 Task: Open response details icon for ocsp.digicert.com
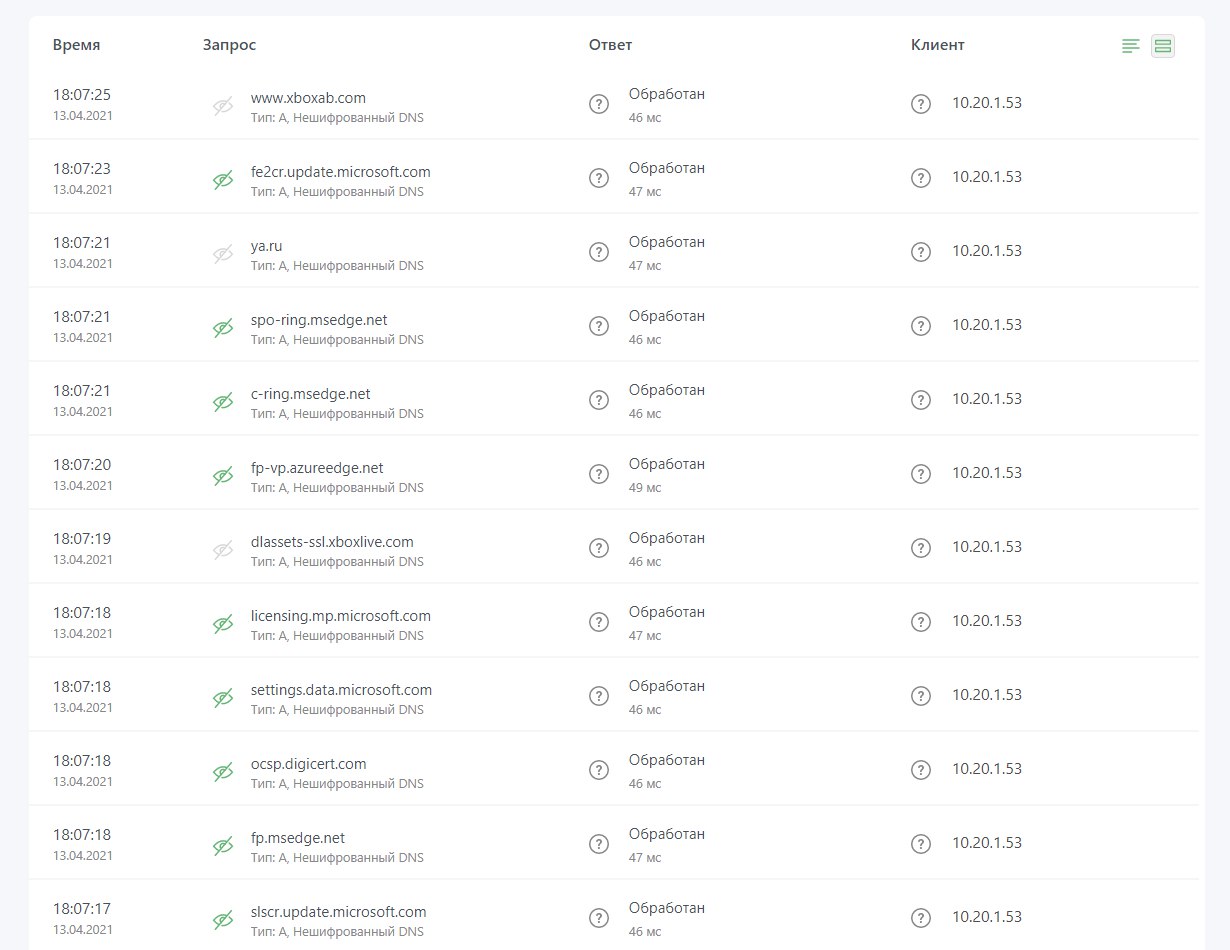(599, 770)
